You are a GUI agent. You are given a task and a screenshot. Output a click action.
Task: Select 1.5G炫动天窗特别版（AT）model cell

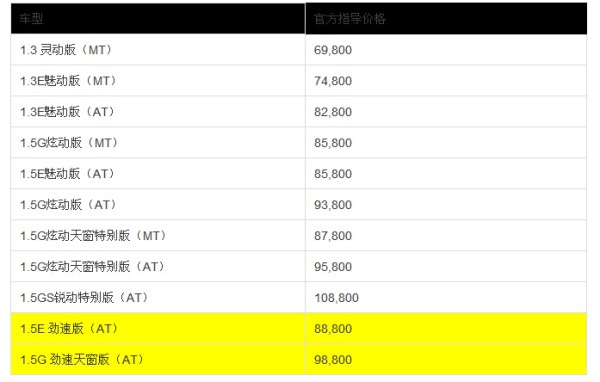click(158, 267)
